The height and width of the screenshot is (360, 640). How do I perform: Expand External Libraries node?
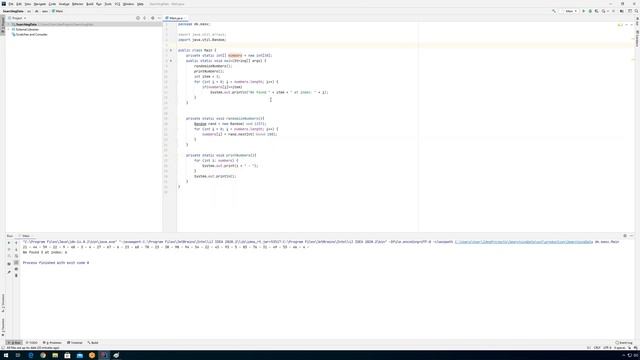tap(9, 29)
